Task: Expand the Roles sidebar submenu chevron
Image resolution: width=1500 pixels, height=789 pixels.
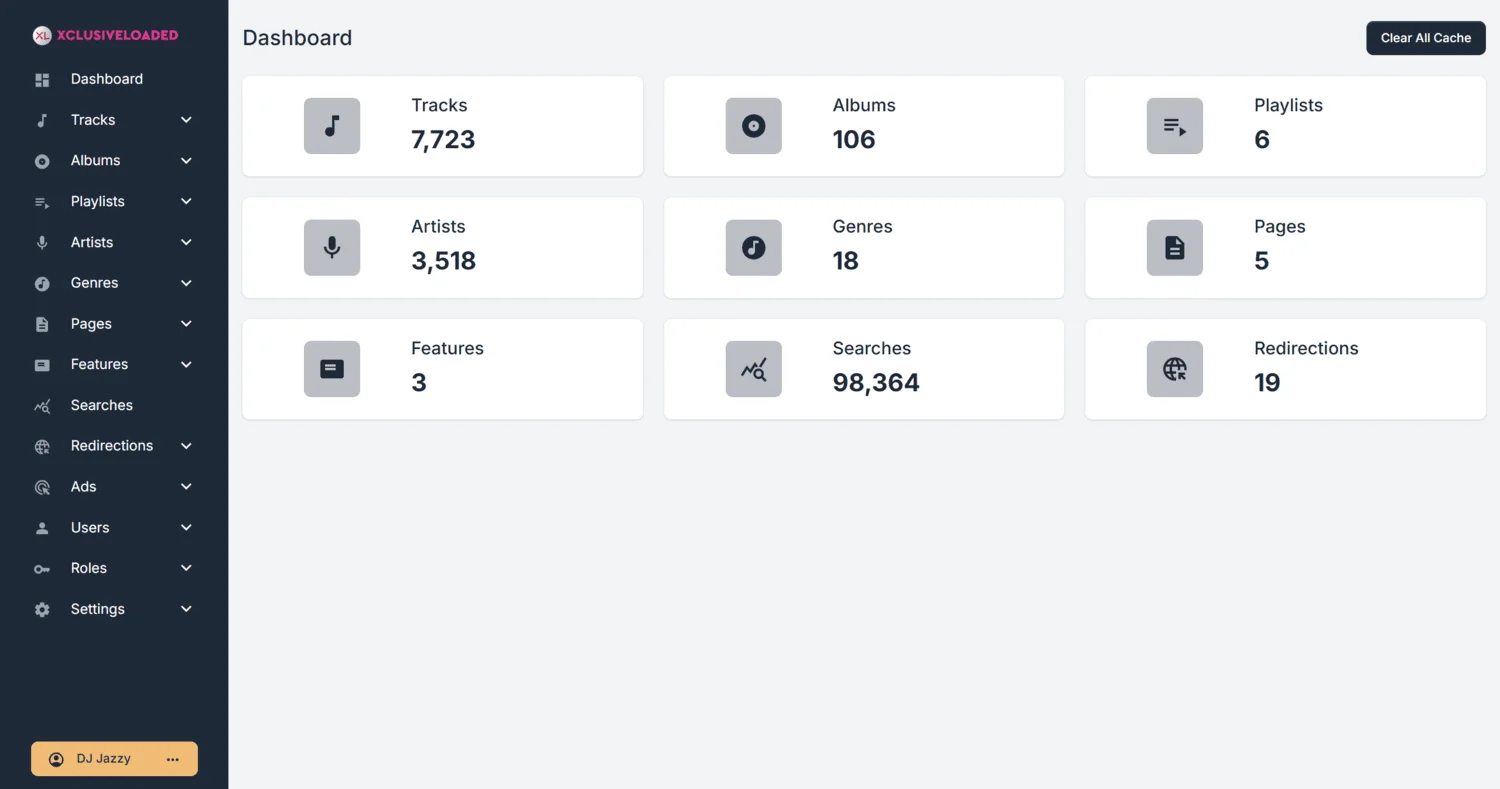Action: point(186,568)
